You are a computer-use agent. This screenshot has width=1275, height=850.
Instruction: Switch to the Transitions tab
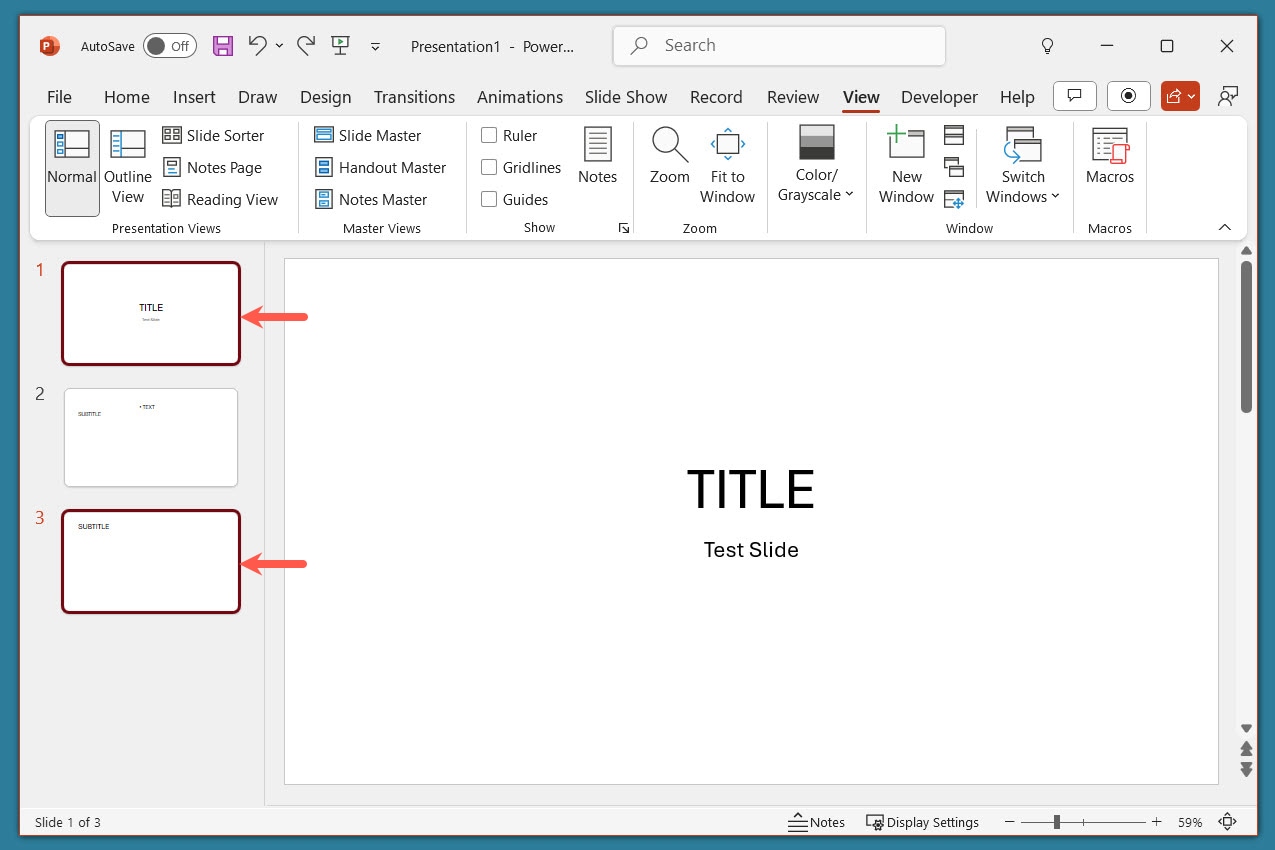(414, 97)
